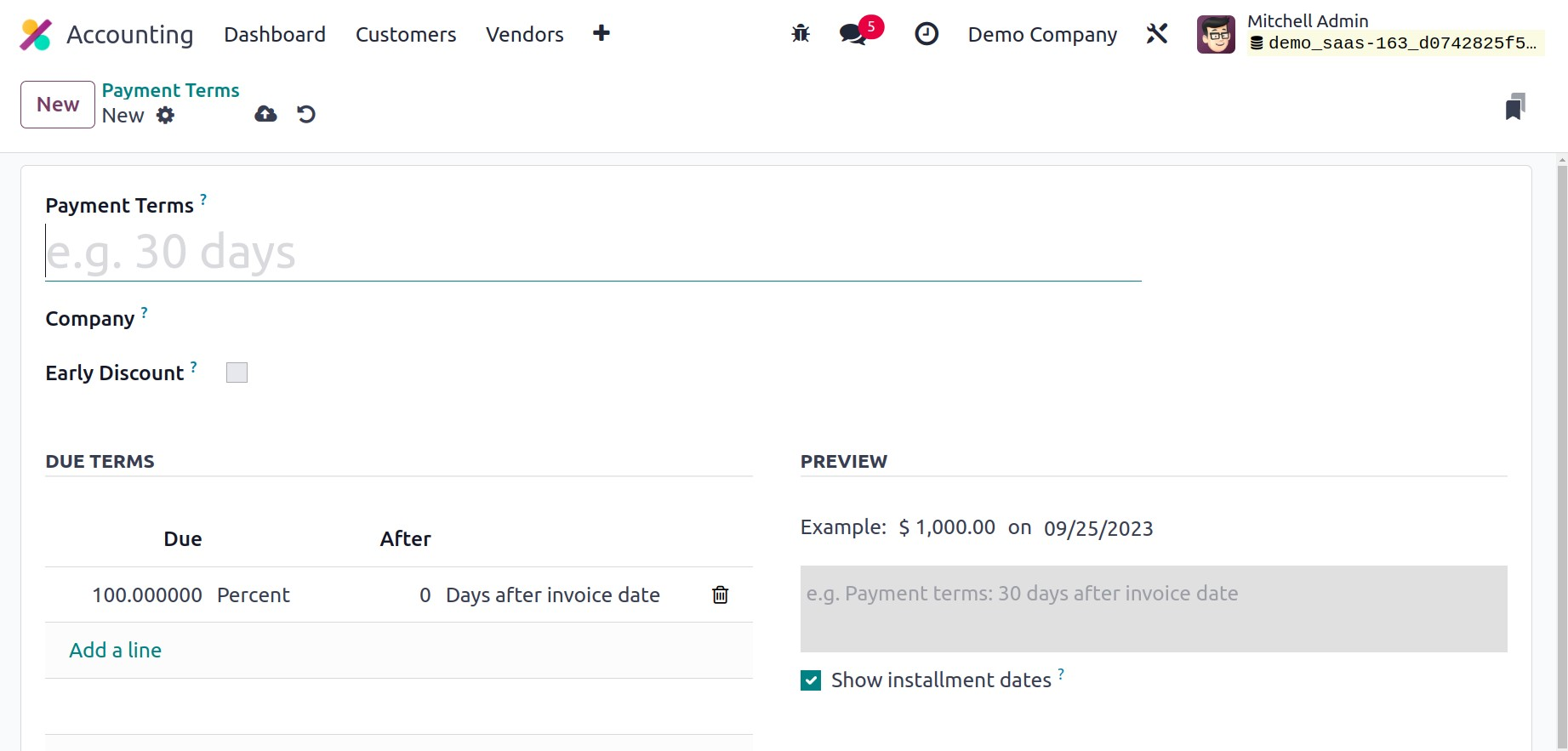Open the Demo Company switcher
Image resolution: width=1568 pixels, height=751 pixels.
[x=1042, y=35]
